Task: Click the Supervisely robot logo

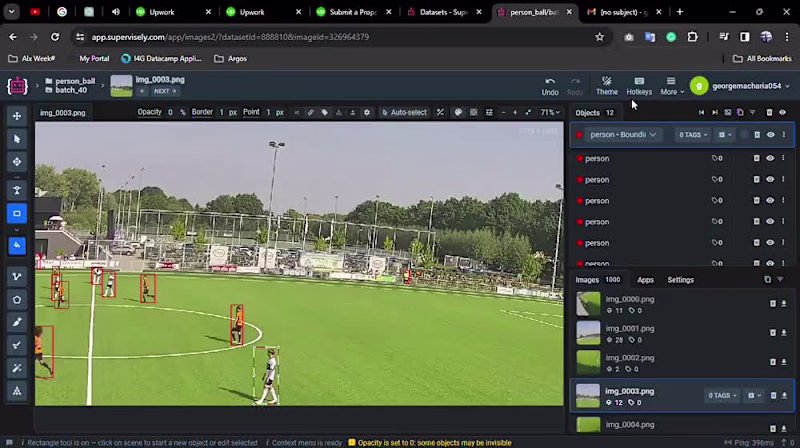Action: [x=17, y=86]
